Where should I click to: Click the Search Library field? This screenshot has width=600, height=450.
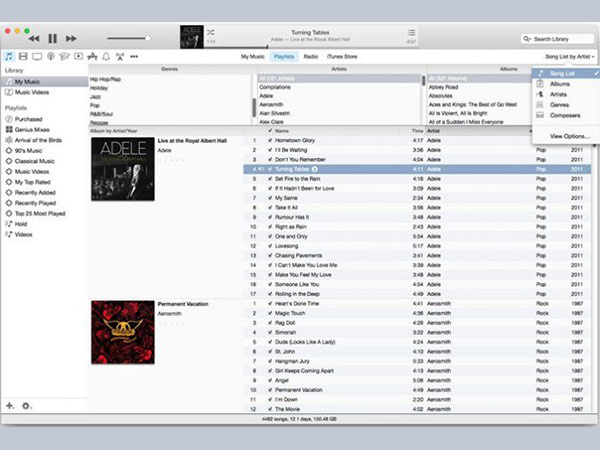(557, 39)
